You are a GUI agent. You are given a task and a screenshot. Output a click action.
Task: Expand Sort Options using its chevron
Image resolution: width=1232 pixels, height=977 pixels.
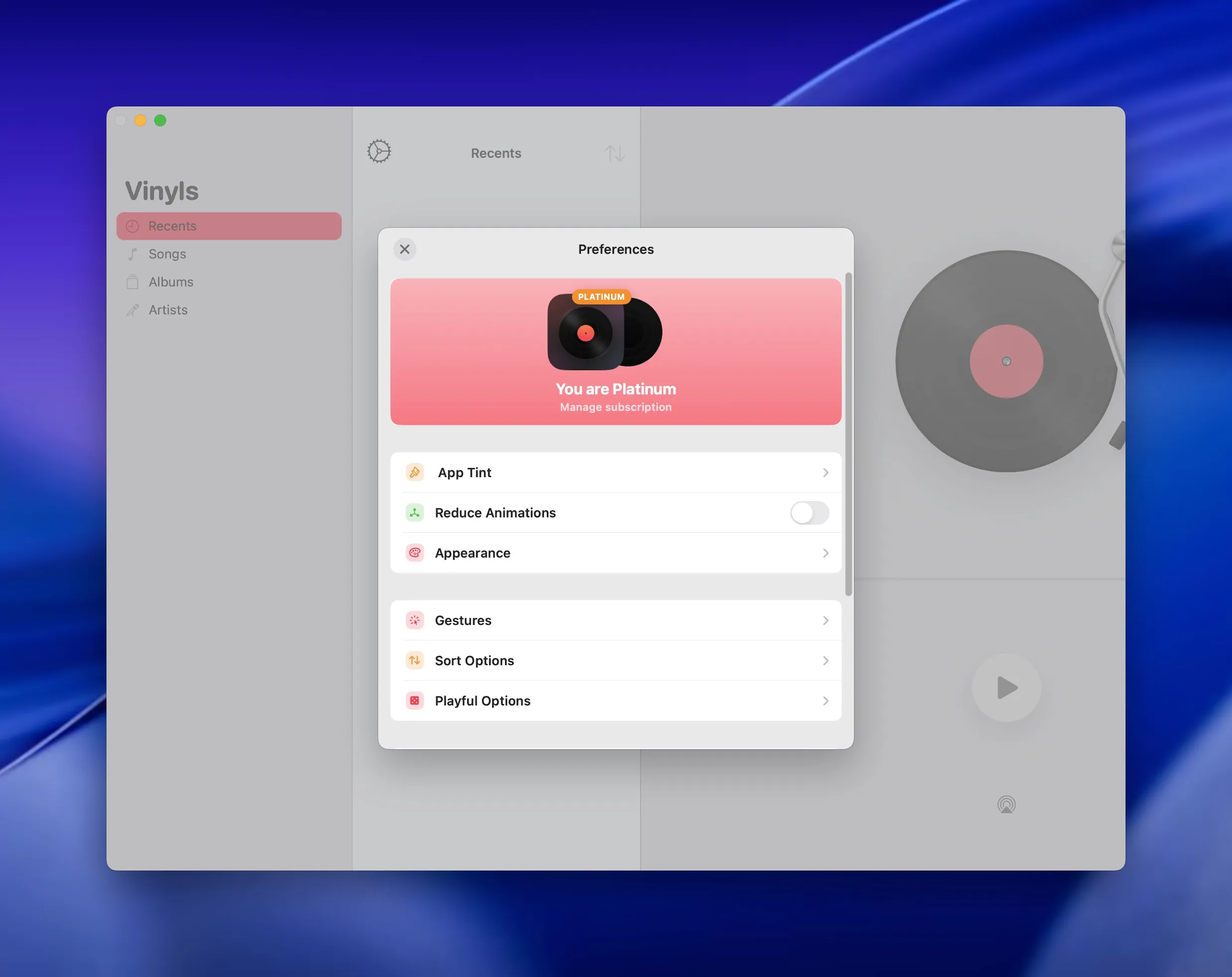click(x=825, y=660)
